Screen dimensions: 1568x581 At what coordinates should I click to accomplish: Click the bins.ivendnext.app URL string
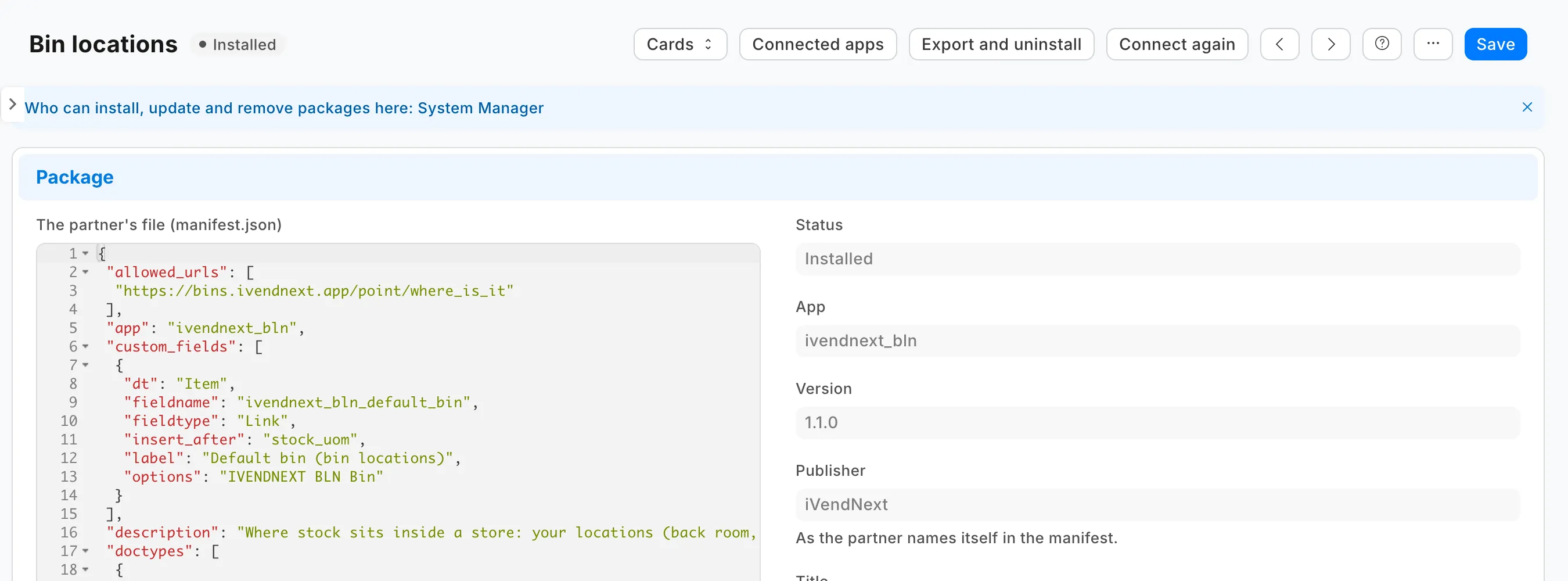[x=314, y=291]
